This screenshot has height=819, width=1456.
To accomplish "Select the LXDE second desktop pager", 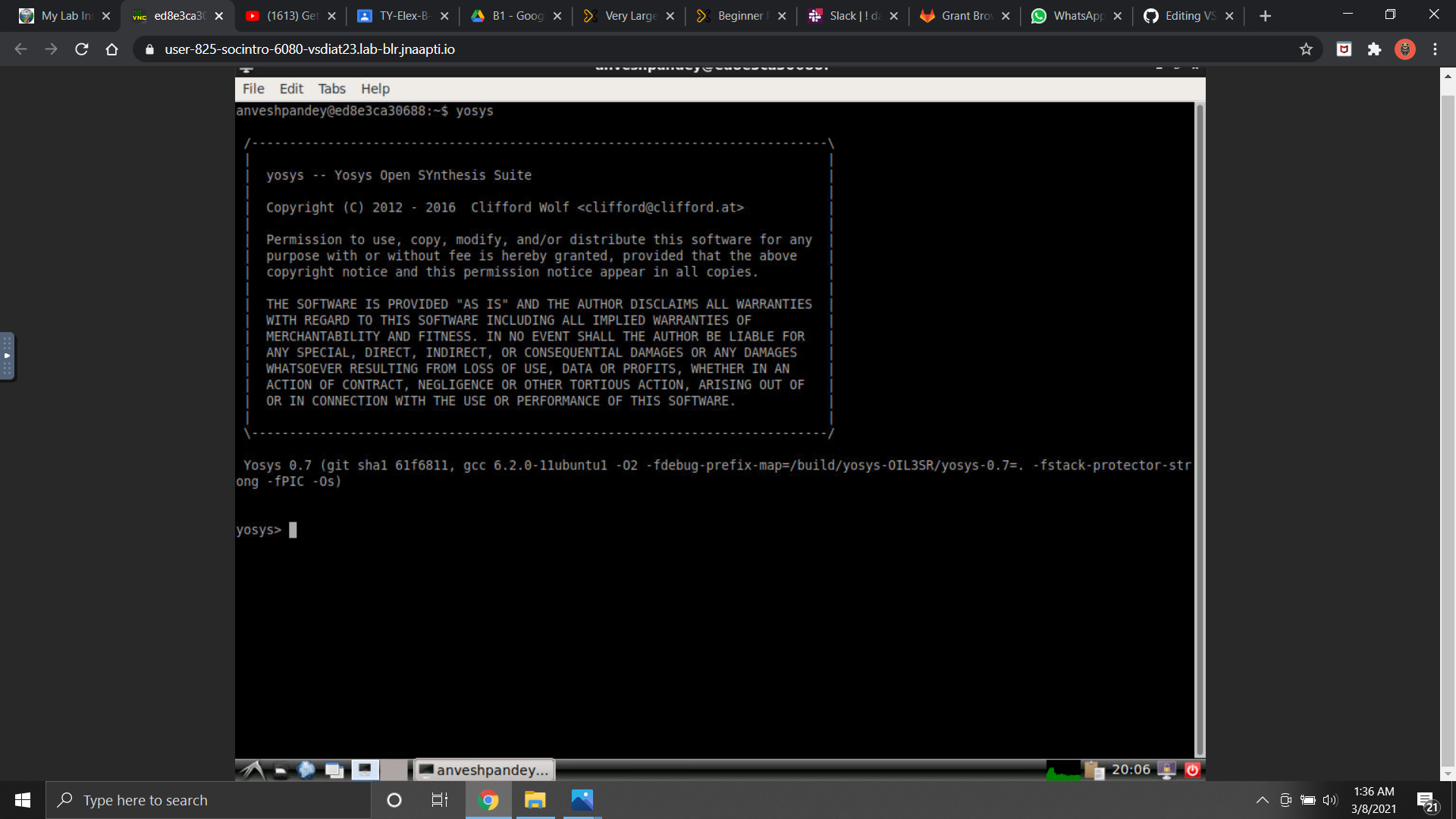I will point(394,770).
